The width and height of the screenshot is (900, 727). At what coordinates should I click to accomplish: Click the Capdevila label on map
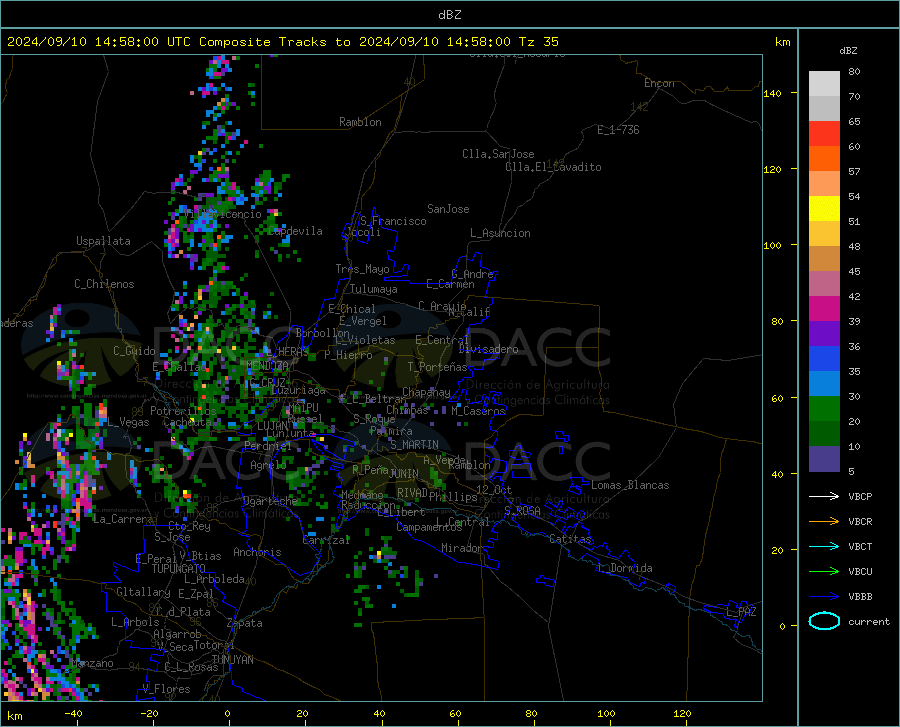295,231
